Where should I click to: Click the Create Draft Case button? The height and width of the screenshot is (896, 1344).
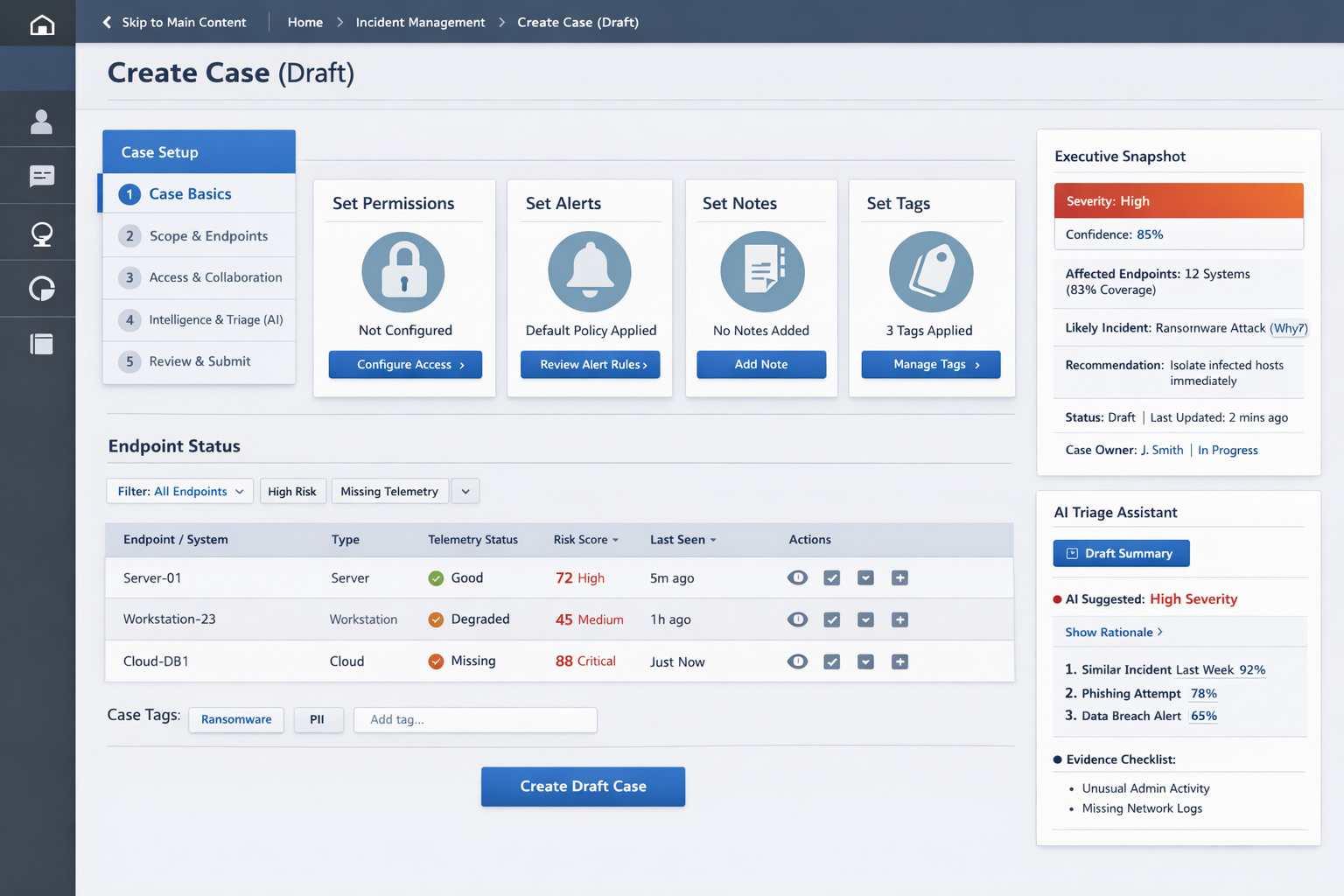(583, 787)
